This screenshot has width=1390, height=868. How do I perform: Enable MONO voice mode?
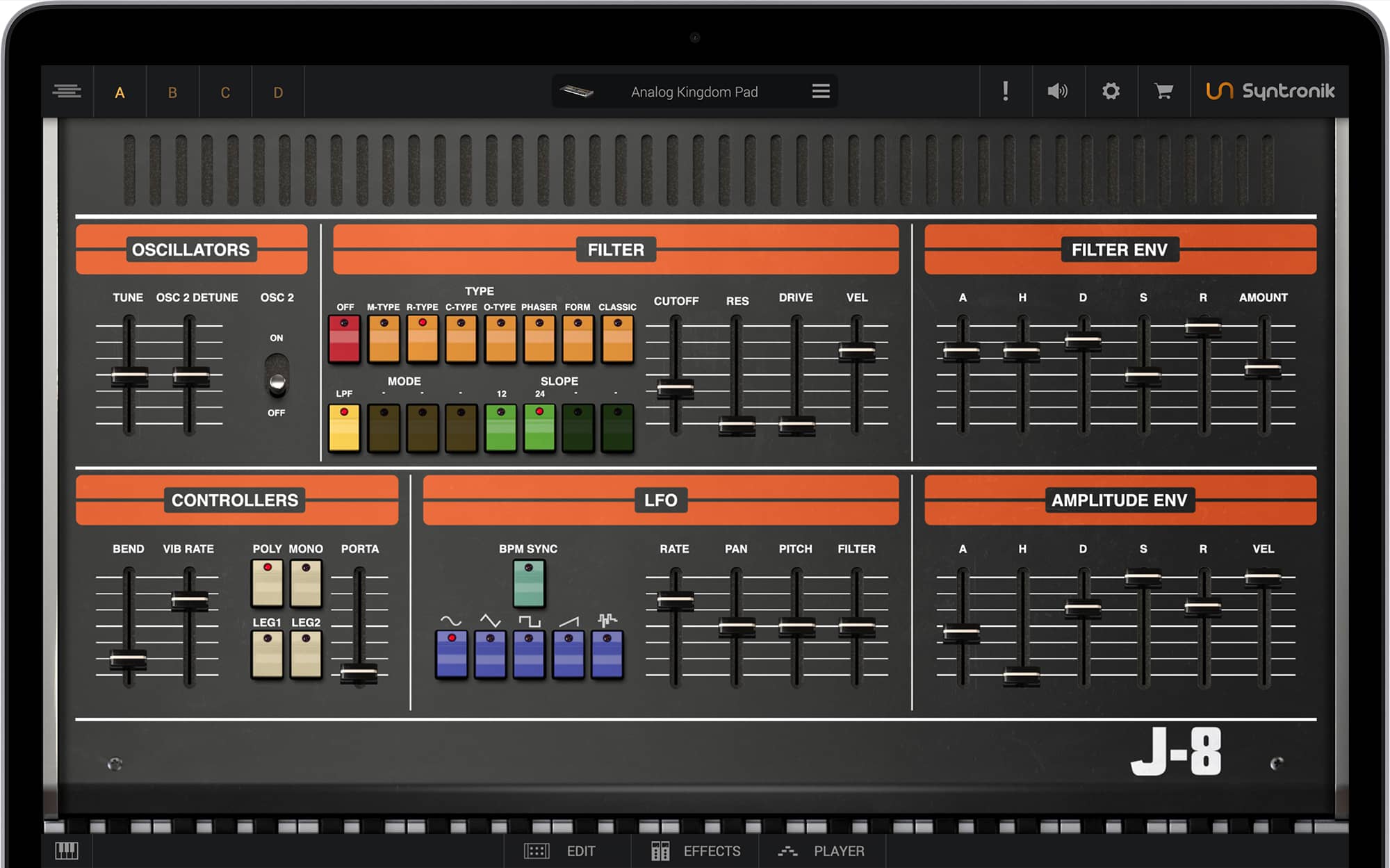coord(306,584)
